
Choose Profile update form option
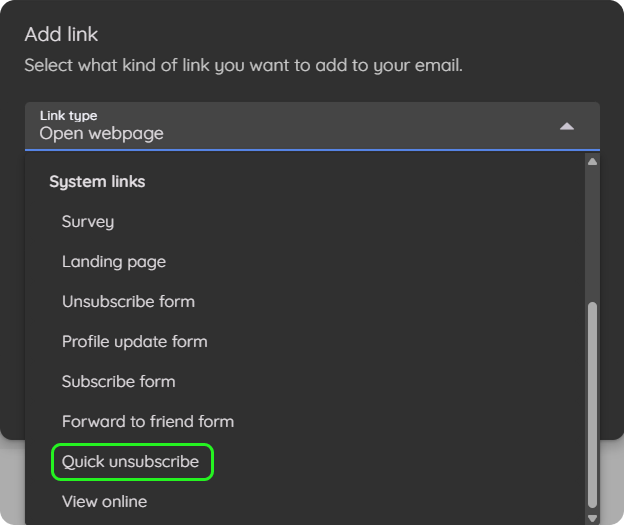click(x=305, y=342)
